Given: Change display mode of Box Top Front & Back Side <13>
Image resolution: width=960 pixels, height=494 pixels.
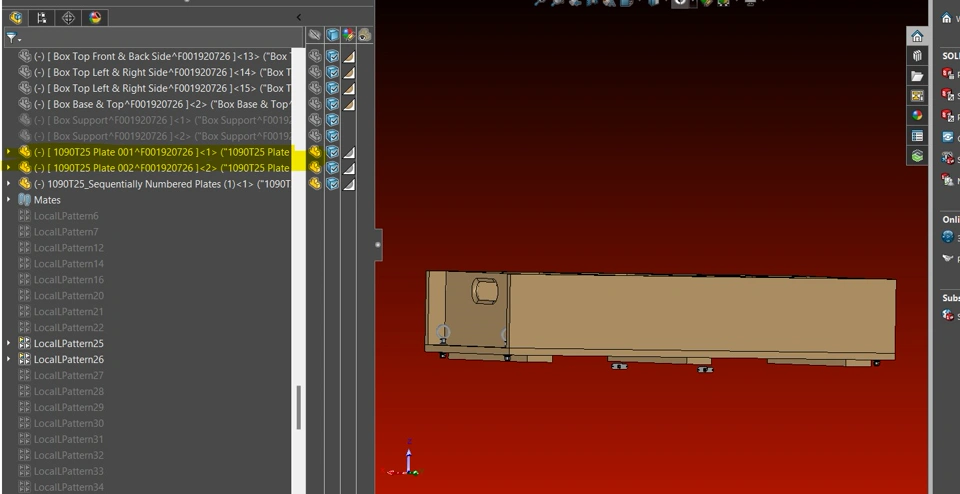Looking at the screenshot, I should [x=332, y=56].
